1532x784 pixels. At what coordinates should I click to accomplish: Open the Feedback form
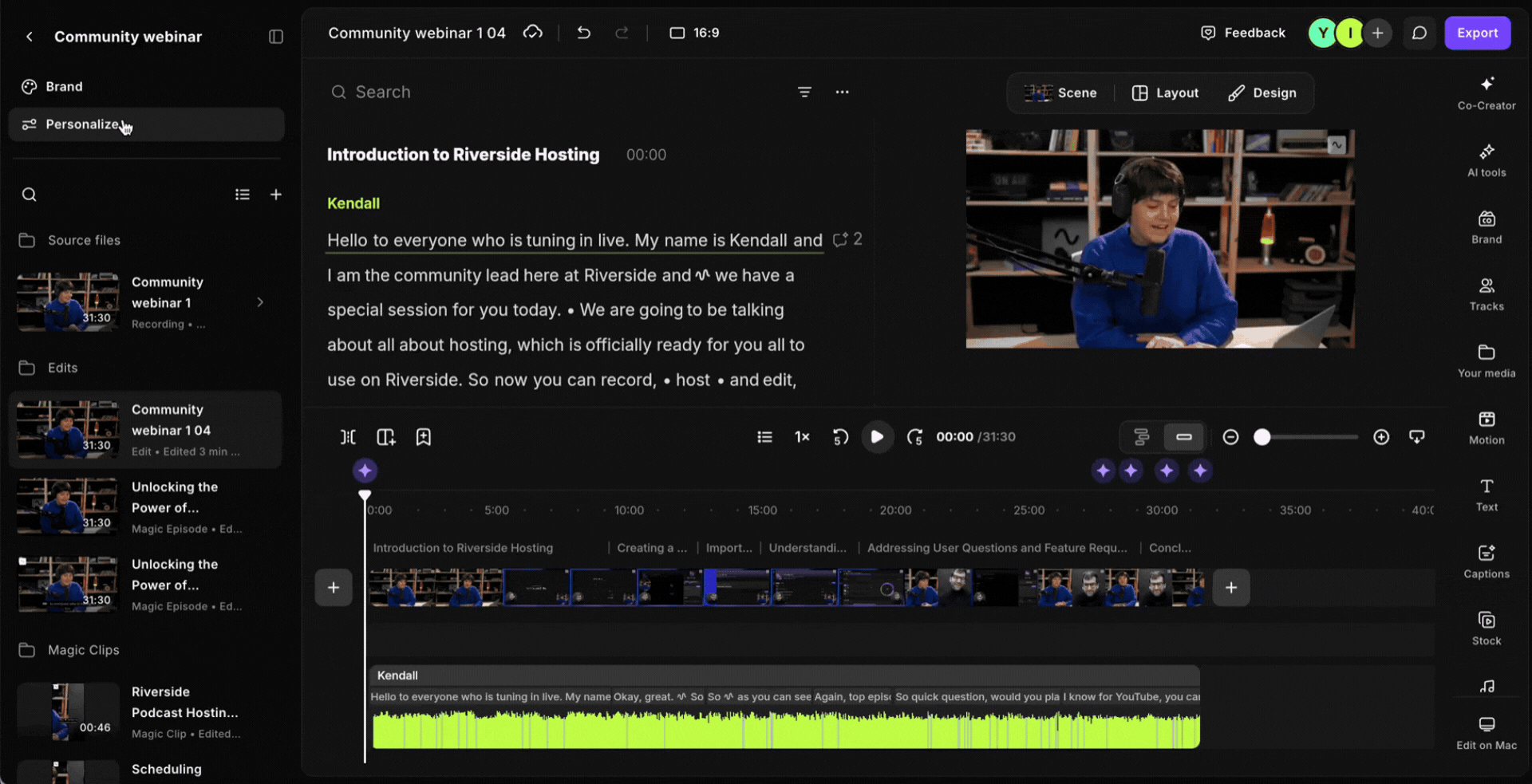[1243, 33]
